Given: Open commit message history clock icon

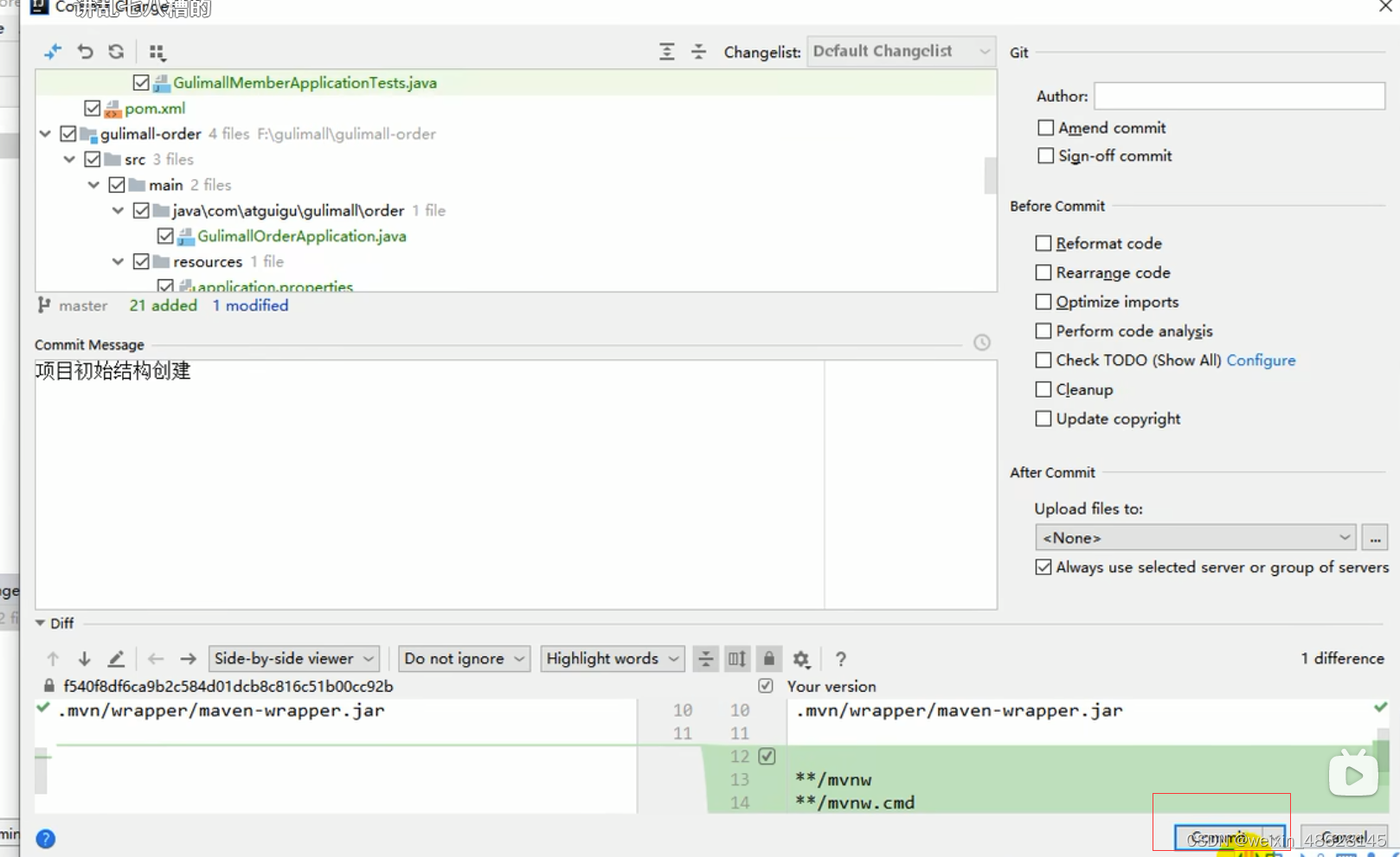Looking at the screenshot, I should click(x=982, y=342).
